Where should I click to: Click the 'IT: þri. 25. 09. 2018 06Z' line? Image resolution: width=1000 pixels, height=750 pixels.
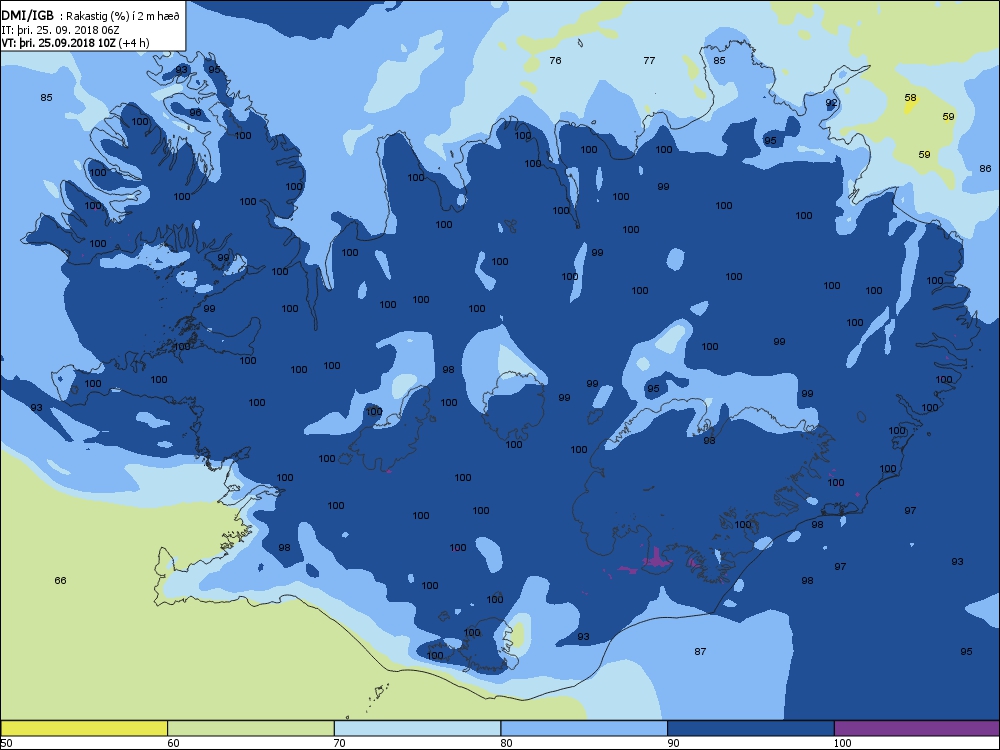[x=61, y=30]
